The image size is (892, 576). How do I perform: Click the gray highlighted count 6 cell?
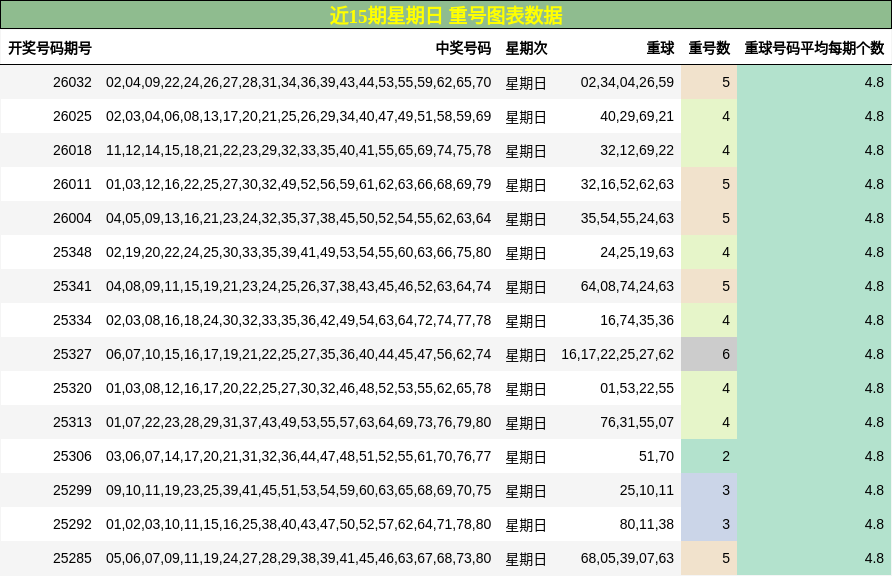(x=709, y=354)
